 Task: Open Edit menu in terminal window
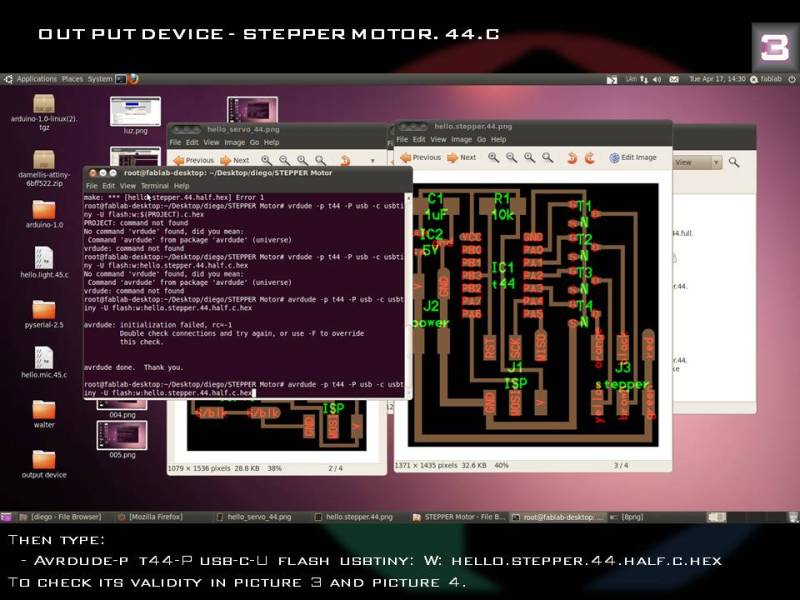109,186
